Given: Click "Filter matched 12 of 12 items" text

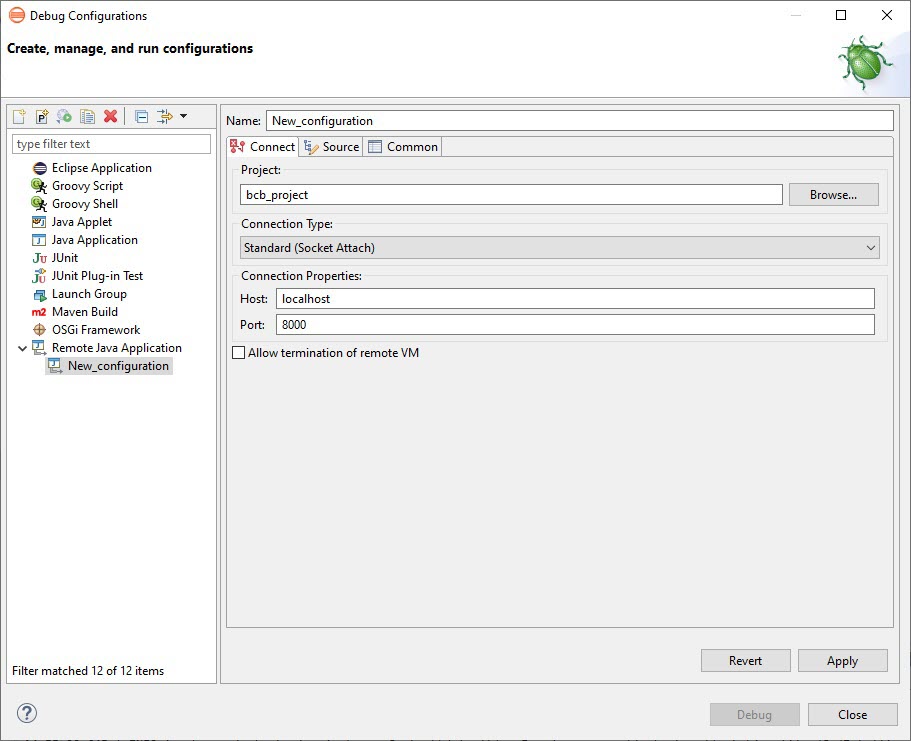Looking at the screenshot, I should 88,671.
